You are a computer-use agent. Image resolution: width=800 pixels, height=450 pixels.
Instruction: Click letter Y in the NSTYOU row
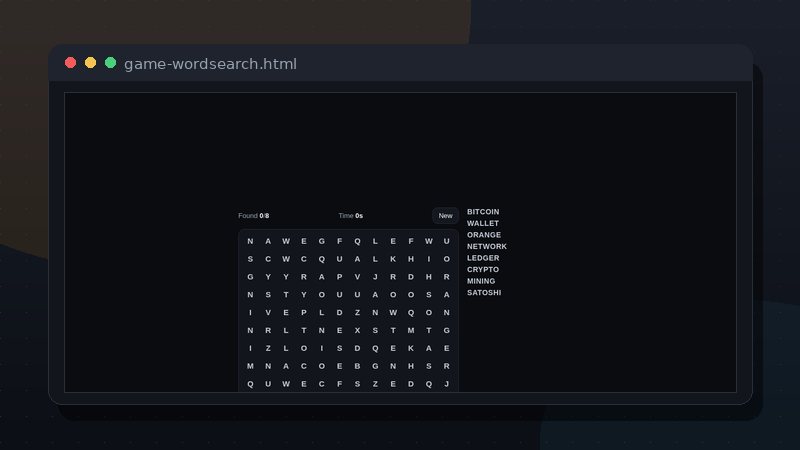[x=304, y=295]
